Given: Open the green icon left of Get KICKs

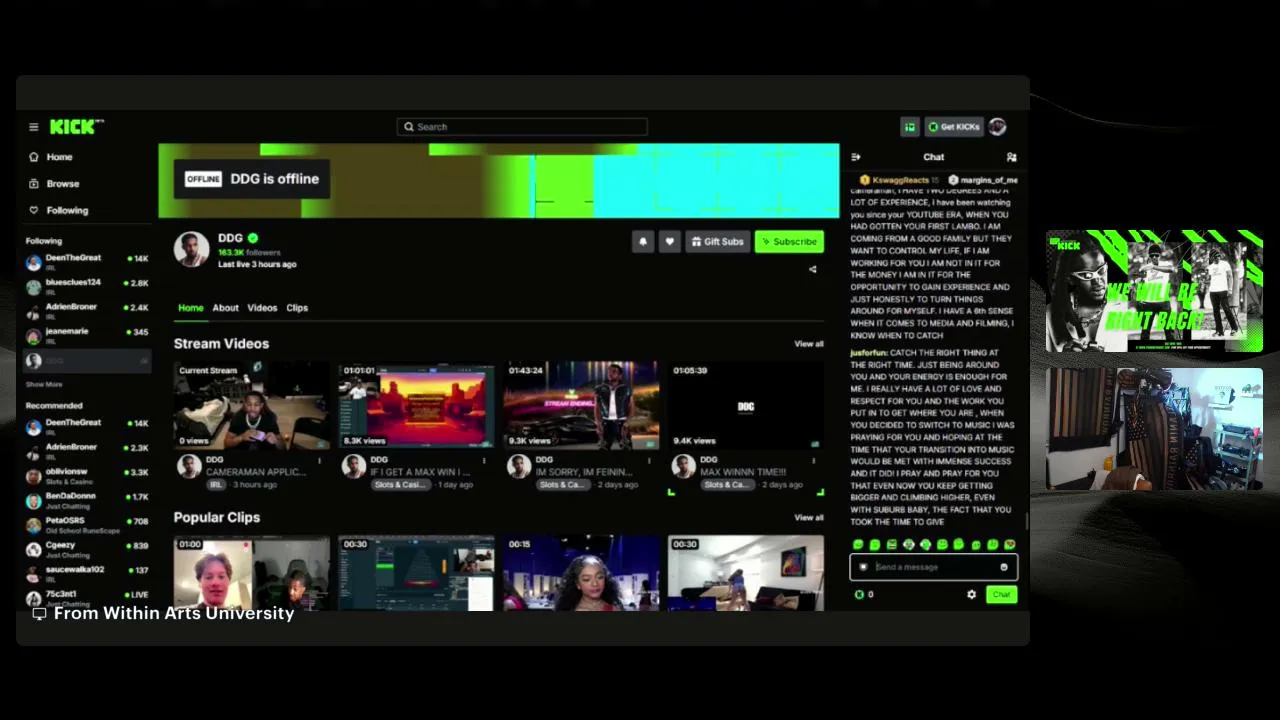Looking at the screenshot, I should [910, 127].
